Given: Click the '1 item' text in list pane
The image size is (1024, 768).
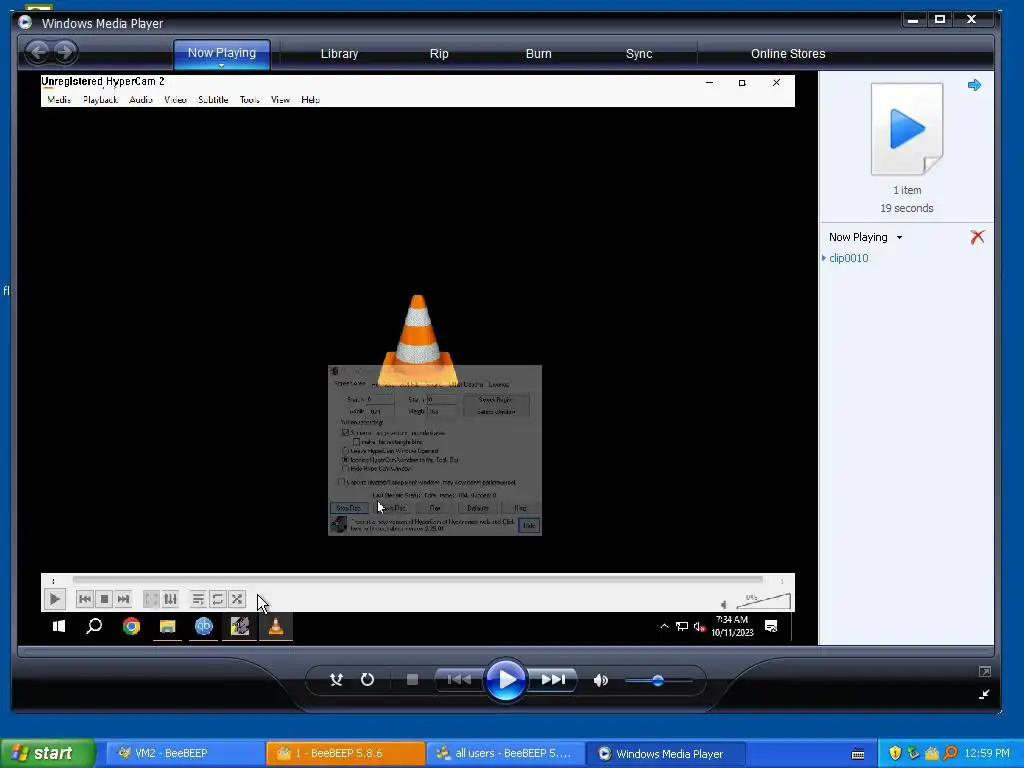Looking at the screenshot, I should point(907,190).
